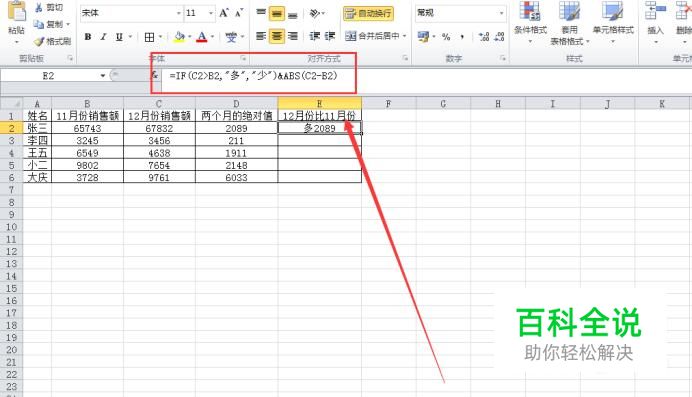Click the Copy (复制) icon
This screenshot has width=692, height=397.
pos(39,24)
